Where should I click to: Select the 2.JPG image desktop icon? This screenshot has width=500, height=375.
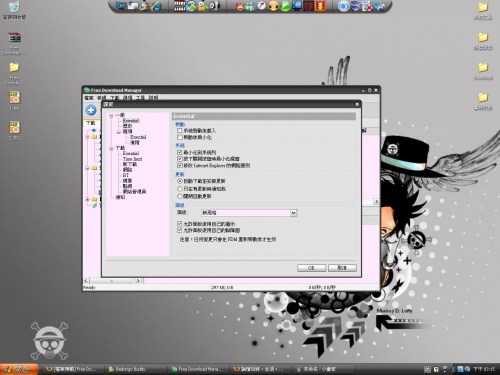click(x=14, y=127)
